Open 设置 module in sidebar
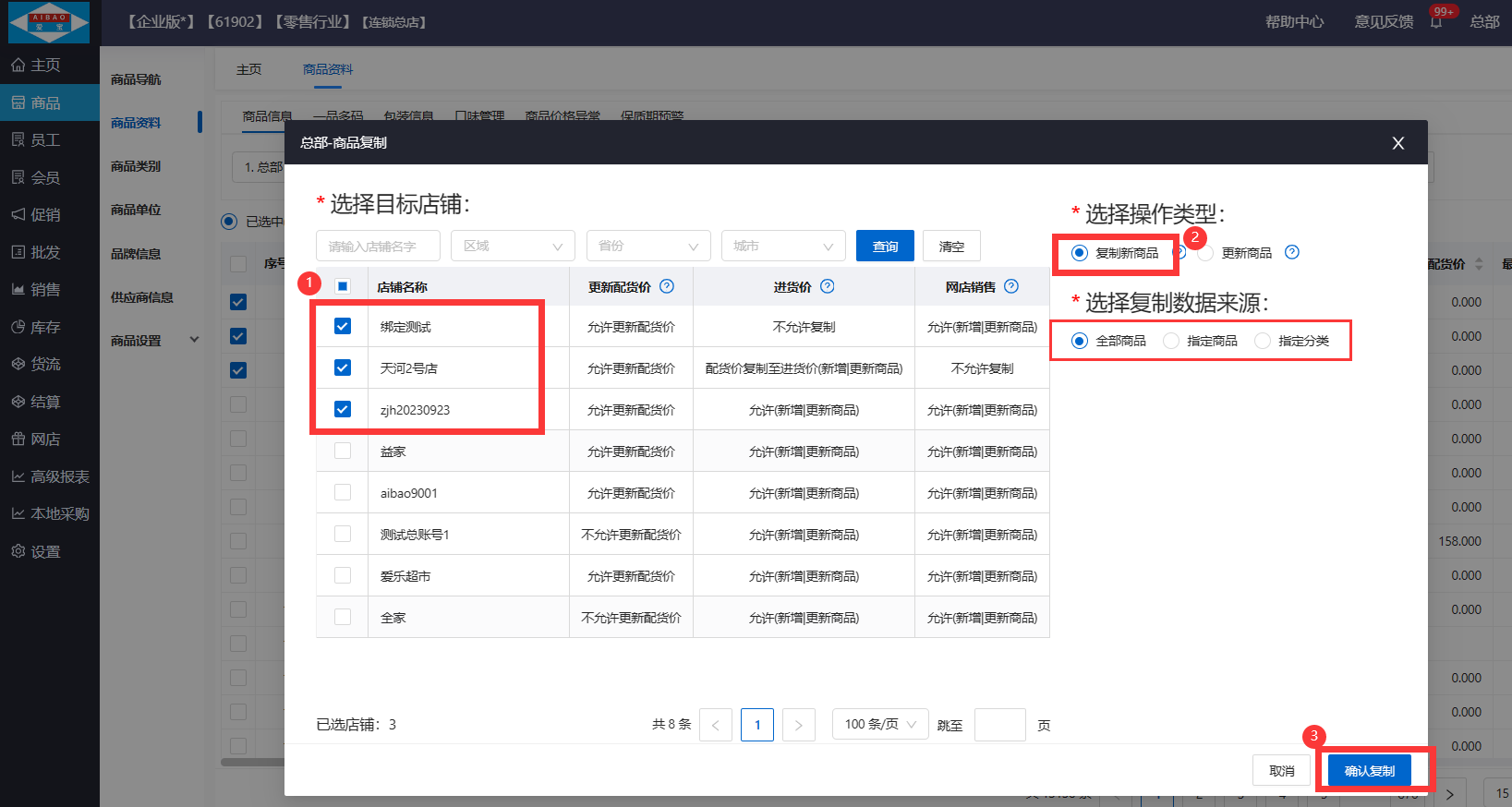Image resolution: width=1512 pixels, height=807 pixels. pos(50,551)
